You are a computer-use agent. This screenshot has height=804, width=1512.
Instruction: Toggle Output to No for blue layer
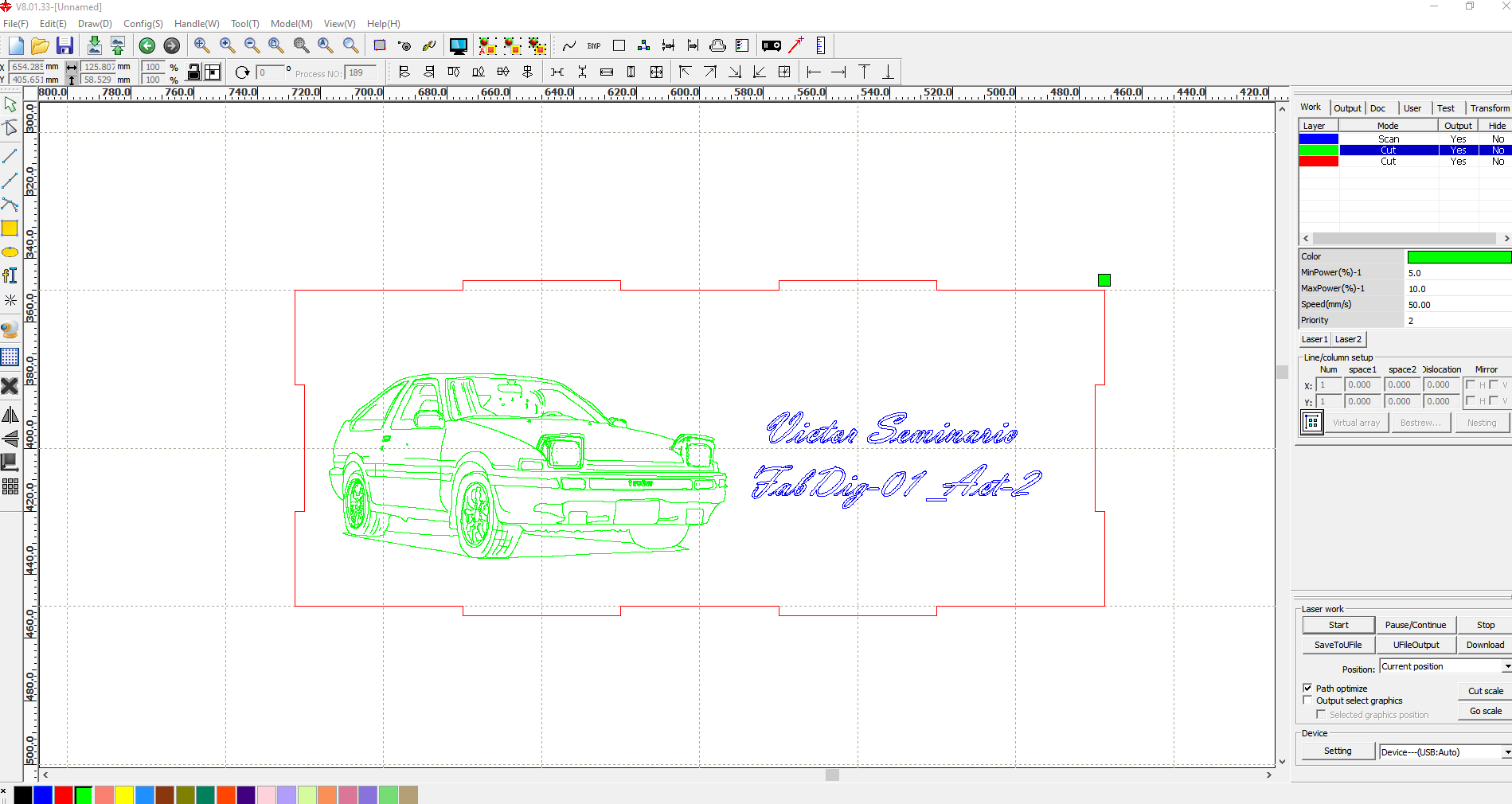tap(1458, 139)
